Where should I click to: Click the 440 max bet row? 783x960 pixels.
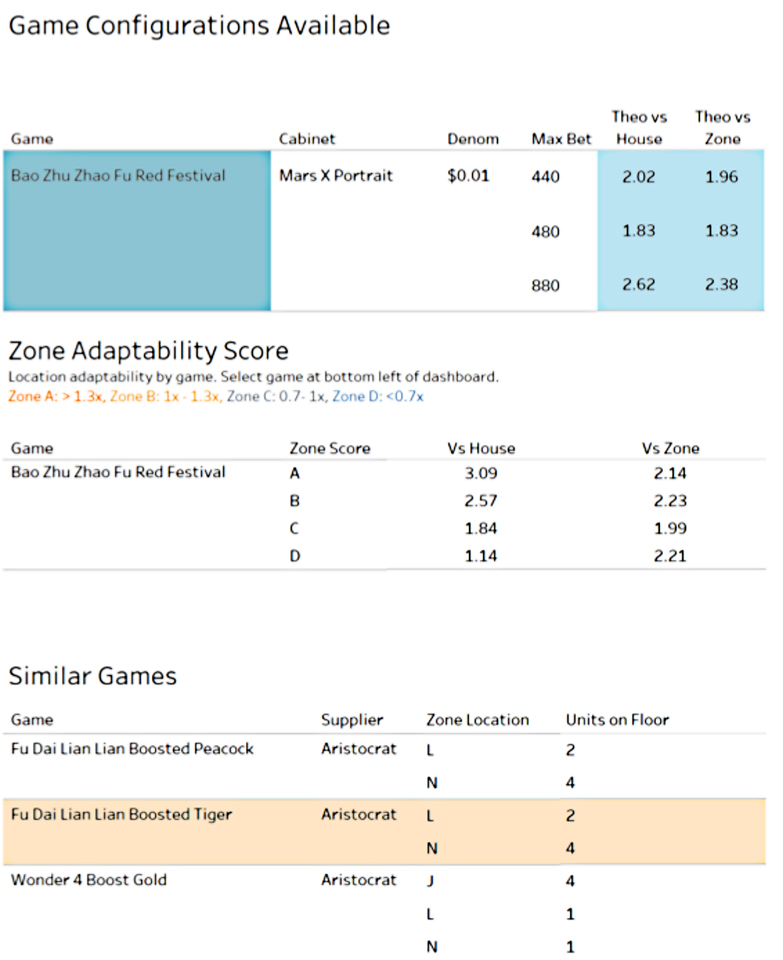[548, 177]
